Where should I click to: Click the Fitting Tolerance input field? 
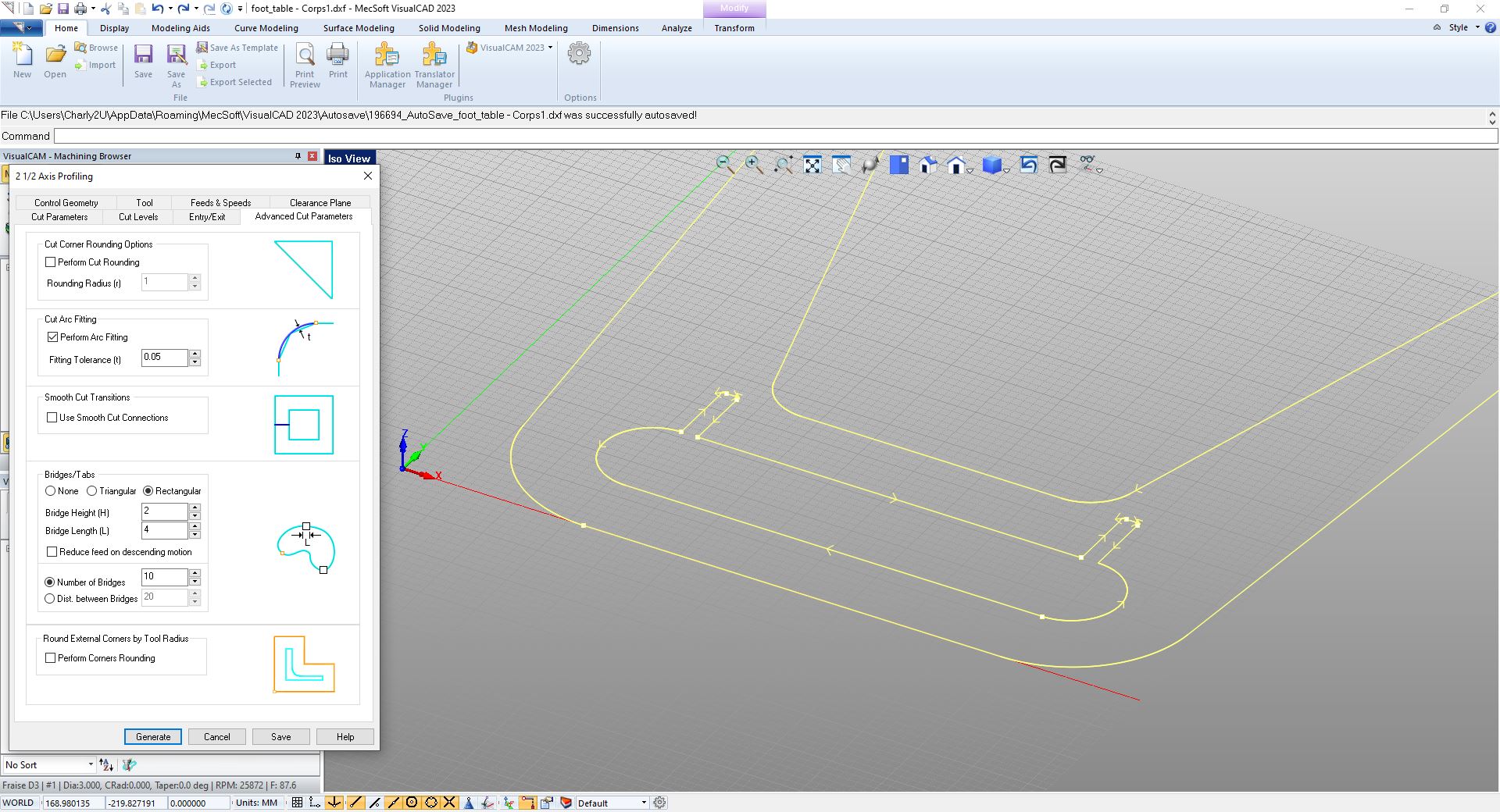164,358
